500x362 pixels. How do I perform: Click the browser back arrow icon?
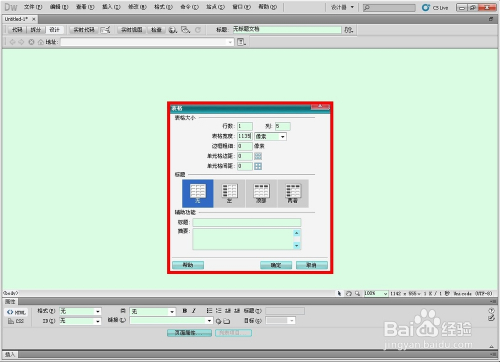click(12, 42)
